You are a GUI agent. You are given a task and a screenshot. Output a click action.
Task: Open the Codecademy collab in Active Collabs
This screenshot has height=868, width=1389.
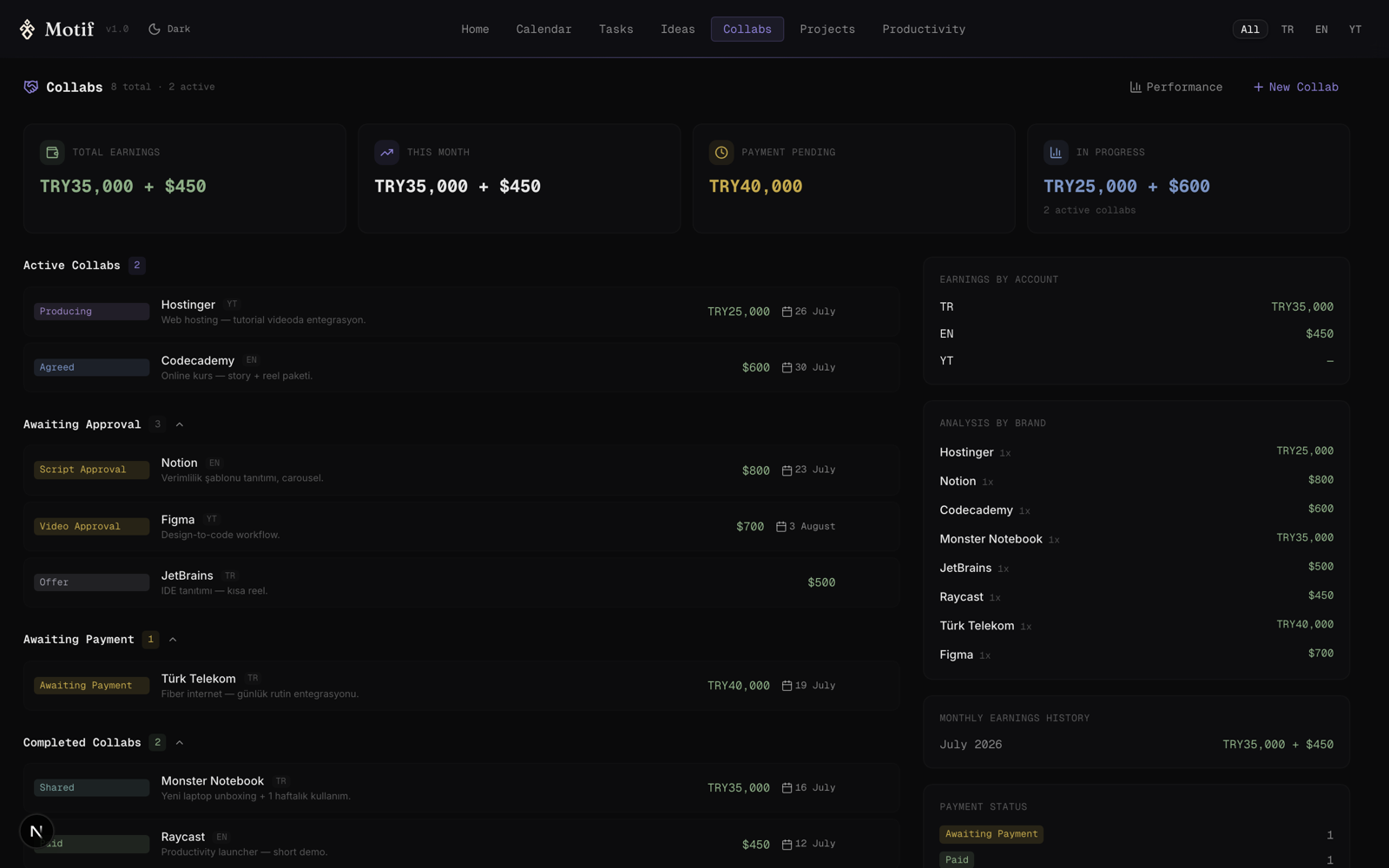click(x=461, y=368)
